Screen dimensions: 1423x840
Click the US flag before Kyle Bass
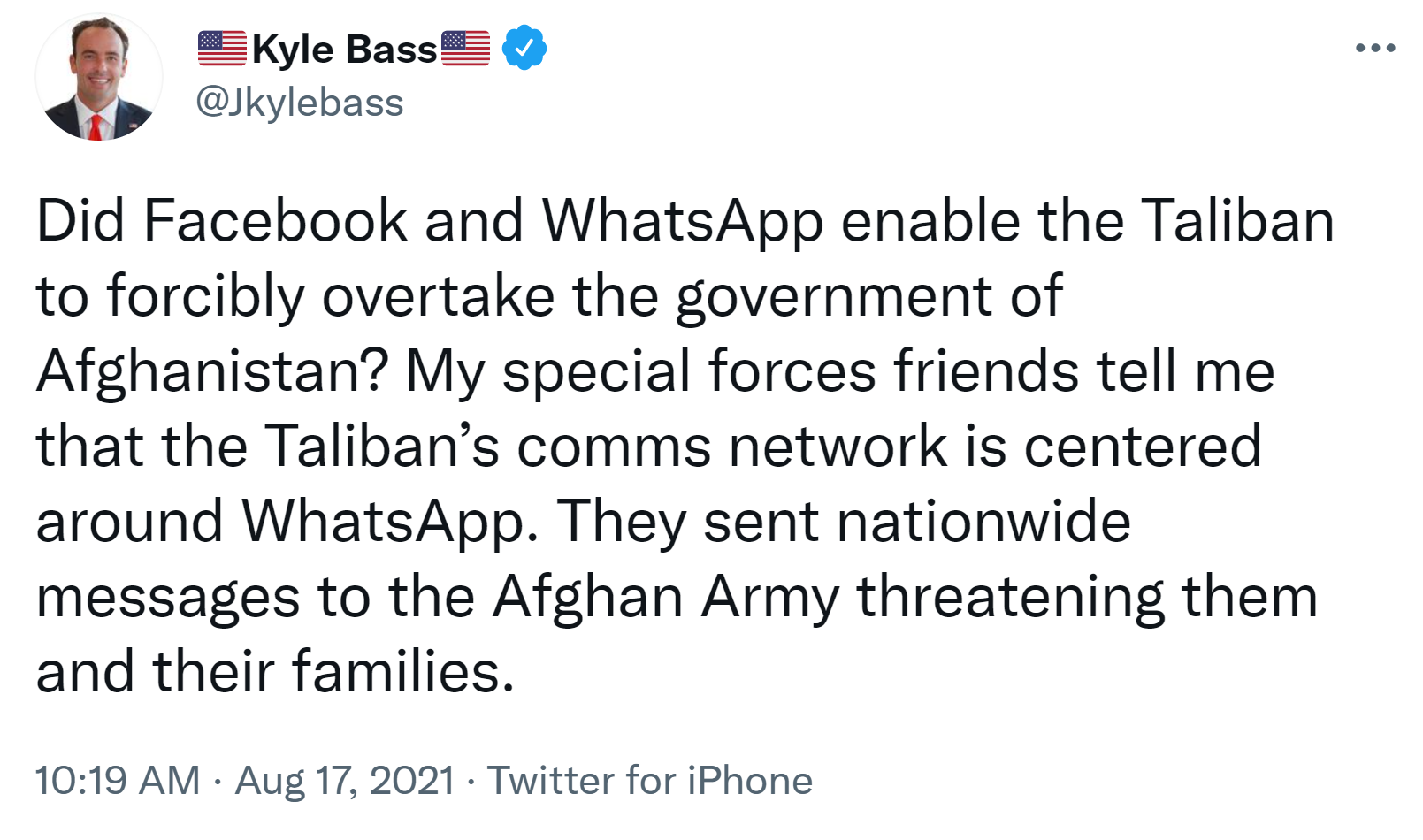click(x=222, y=49)
